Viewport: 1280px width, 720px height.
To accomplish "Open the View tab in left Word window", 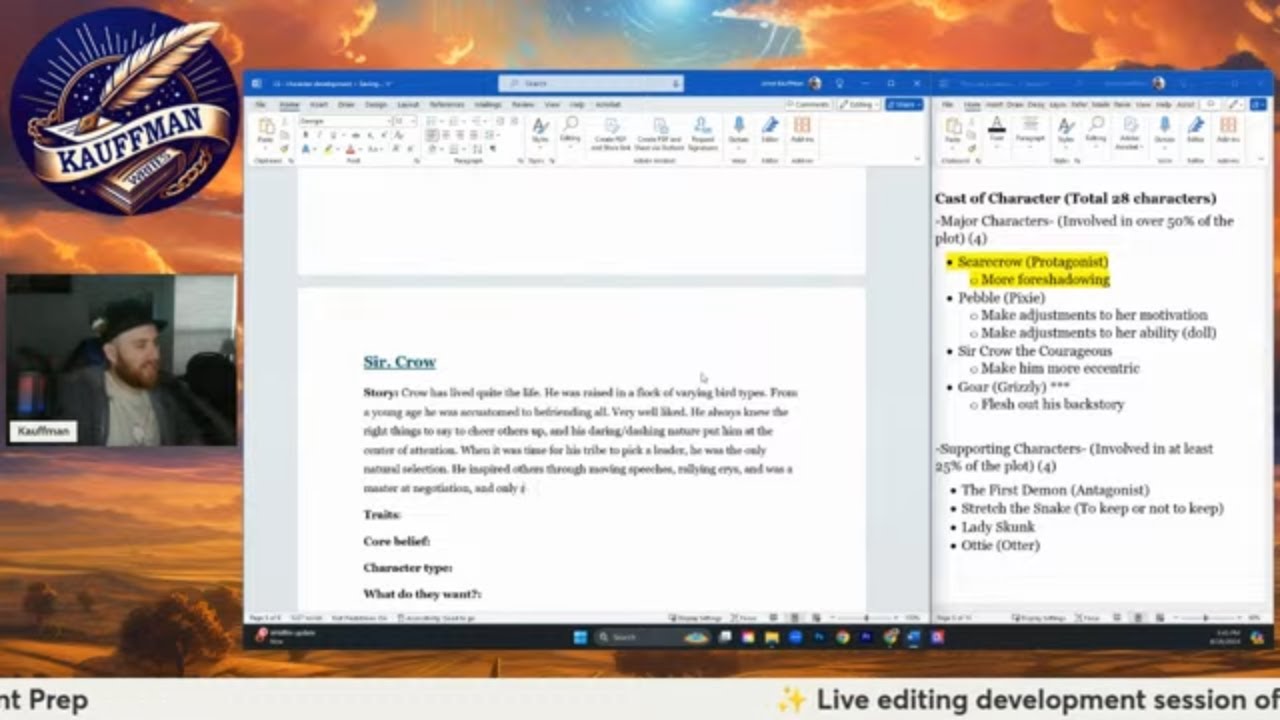I will pos(553,104).
